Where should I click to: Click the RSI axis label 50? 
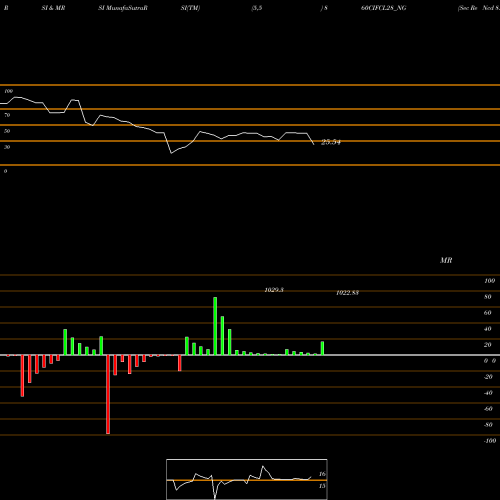coord(7,131)
